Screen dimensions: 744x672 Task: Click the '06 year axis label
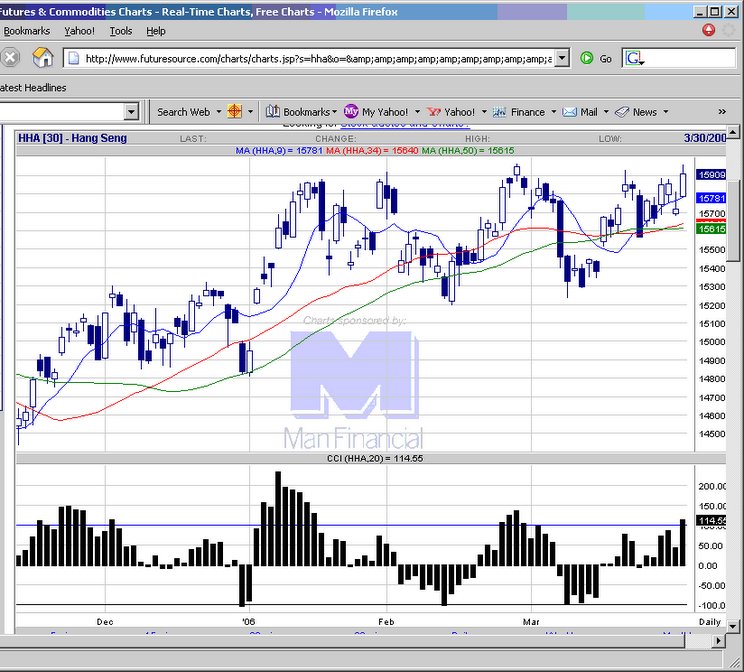coord(249,622)
